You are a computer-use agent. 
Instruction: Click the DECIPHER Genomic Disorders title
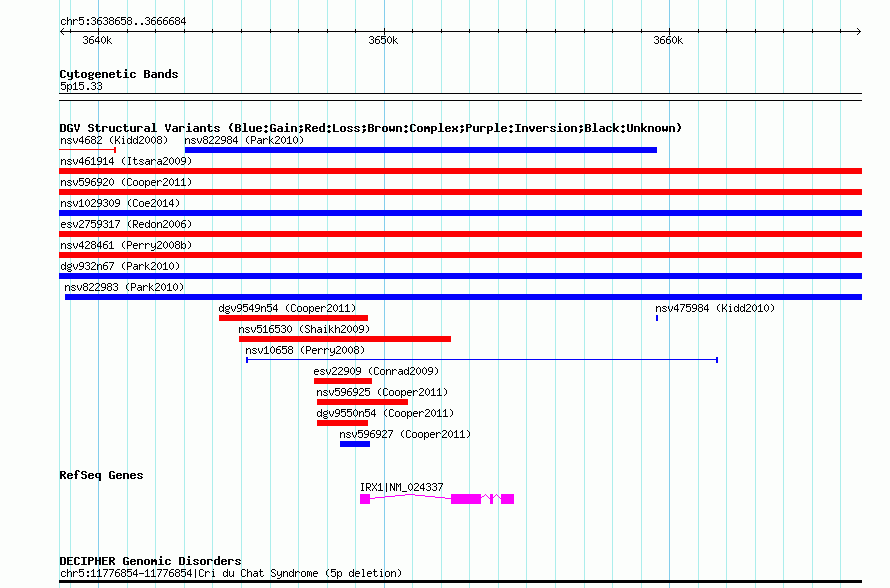[150, 561]
